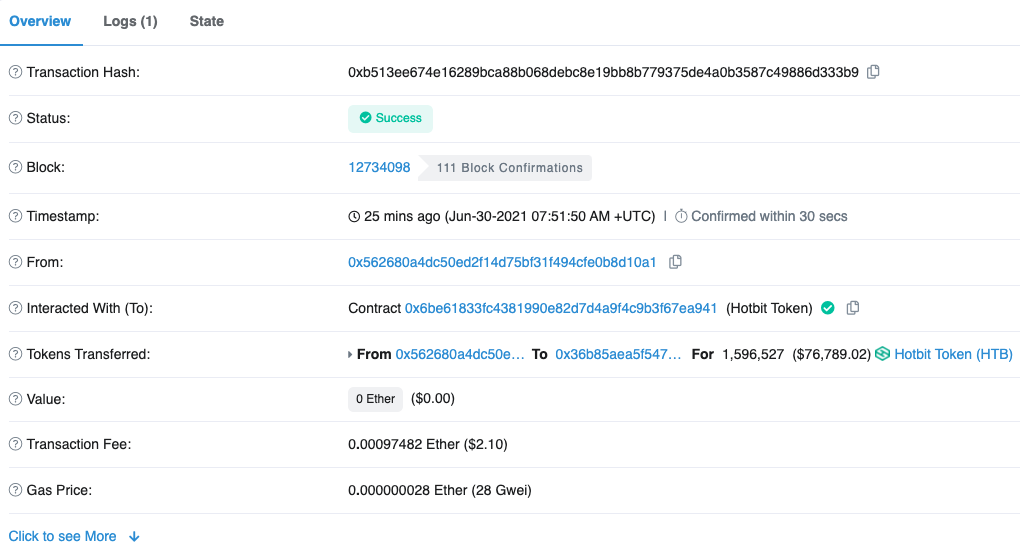Open the sender address 0x562680a4dc50ed2f… link
This screenshot has width=1020, height=551.
[502, 262]
